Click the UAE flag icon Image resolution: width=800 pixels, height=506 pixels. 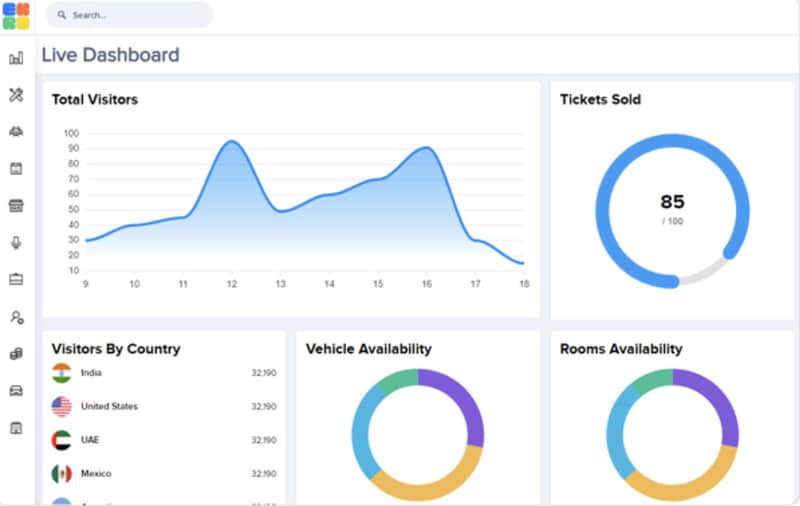click(x=62, y=440)
